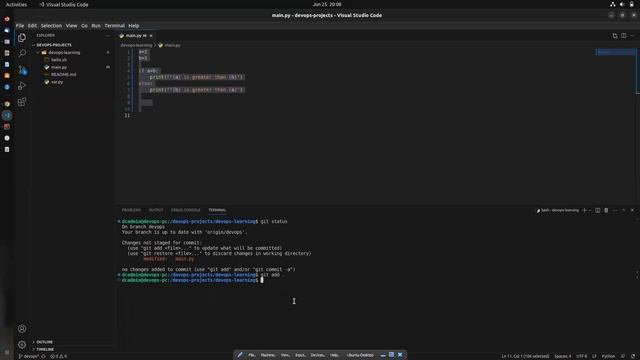Open the hello.sh file
Screen dimensions: 640x360
pos(58,60)
